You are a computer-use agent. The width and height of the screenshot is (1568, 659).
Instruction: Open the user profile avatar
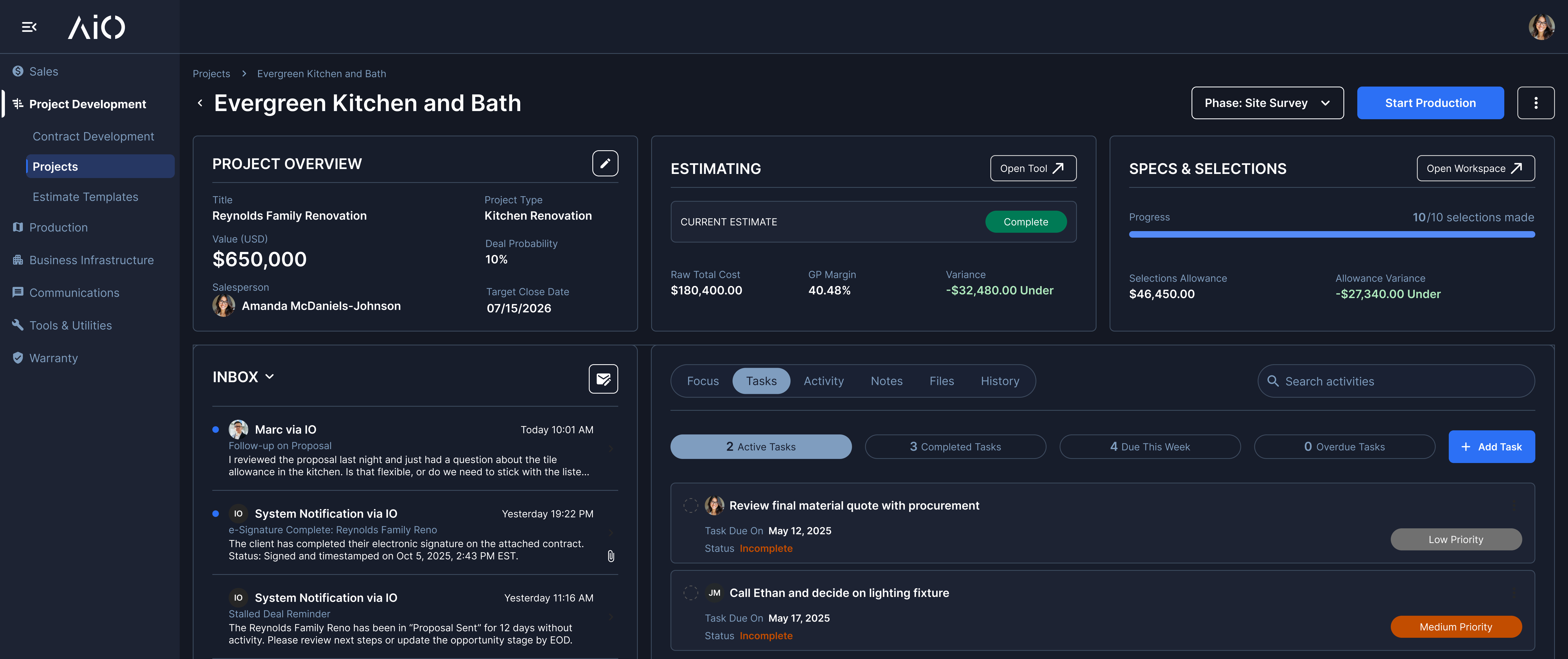tap(1541, 27)
